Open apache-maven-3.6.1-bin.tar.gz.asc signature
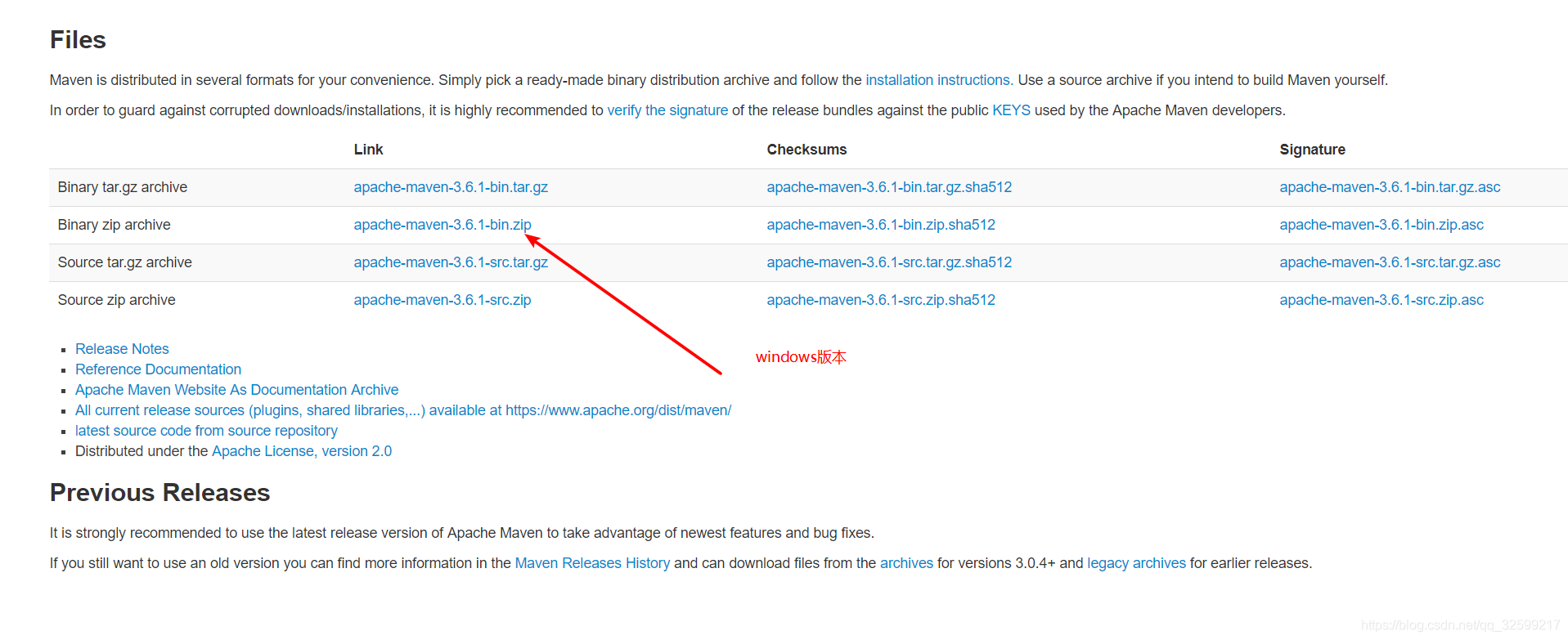The height and width of the screenshot is (640, 1568). point(1390,187)
